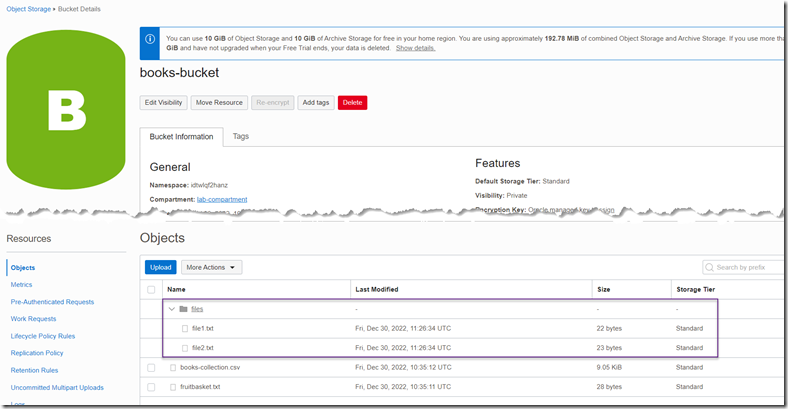This screenshot has width=788, height=409.
Task: Click the files folder icon
Action: coord(184,309)
